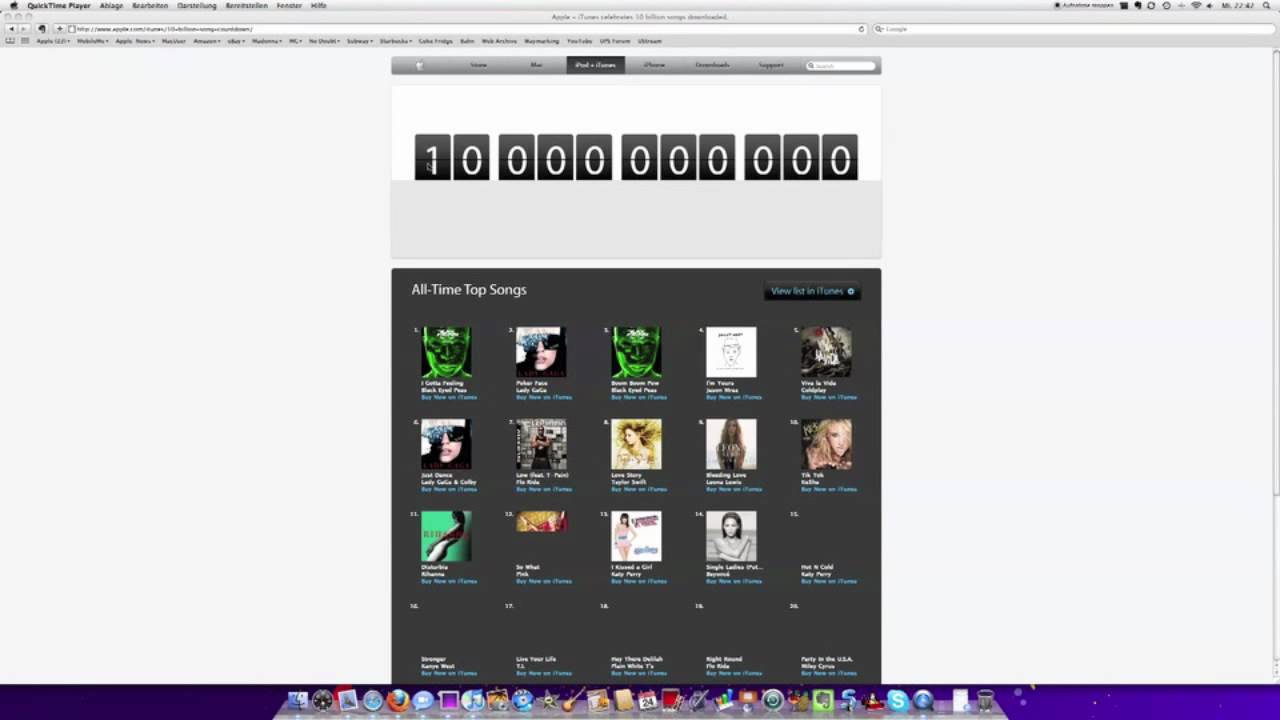The image size is (1280, 720).
Task: Open the Subway bookmarks dropdown
Action: [x=361, y=41]
